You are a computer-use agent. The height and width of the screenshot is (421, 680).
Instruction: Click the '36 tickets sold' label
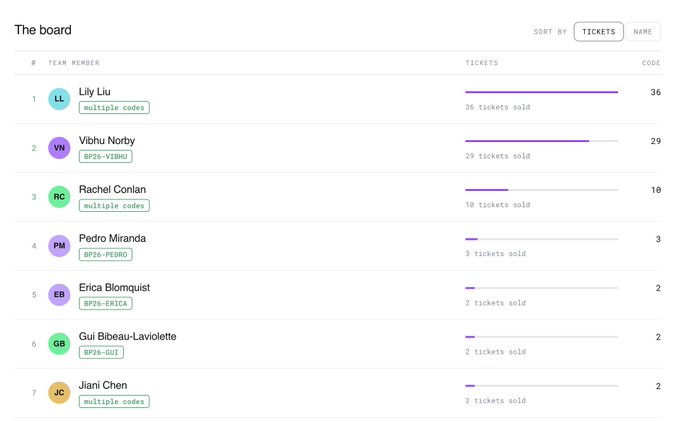pos(497,107)
